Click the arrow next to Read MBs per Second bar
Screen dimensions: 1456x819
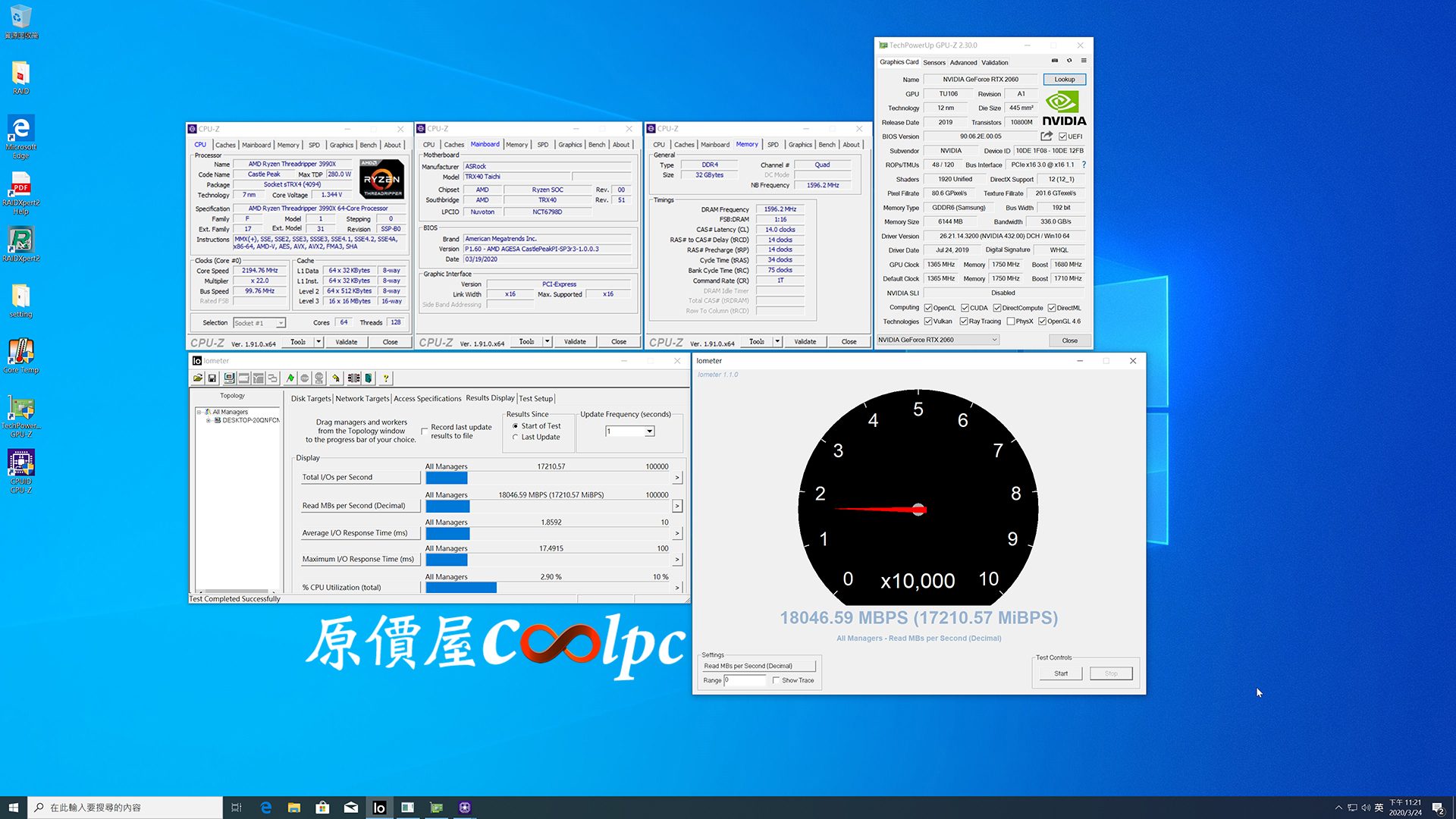coord(677,506)
